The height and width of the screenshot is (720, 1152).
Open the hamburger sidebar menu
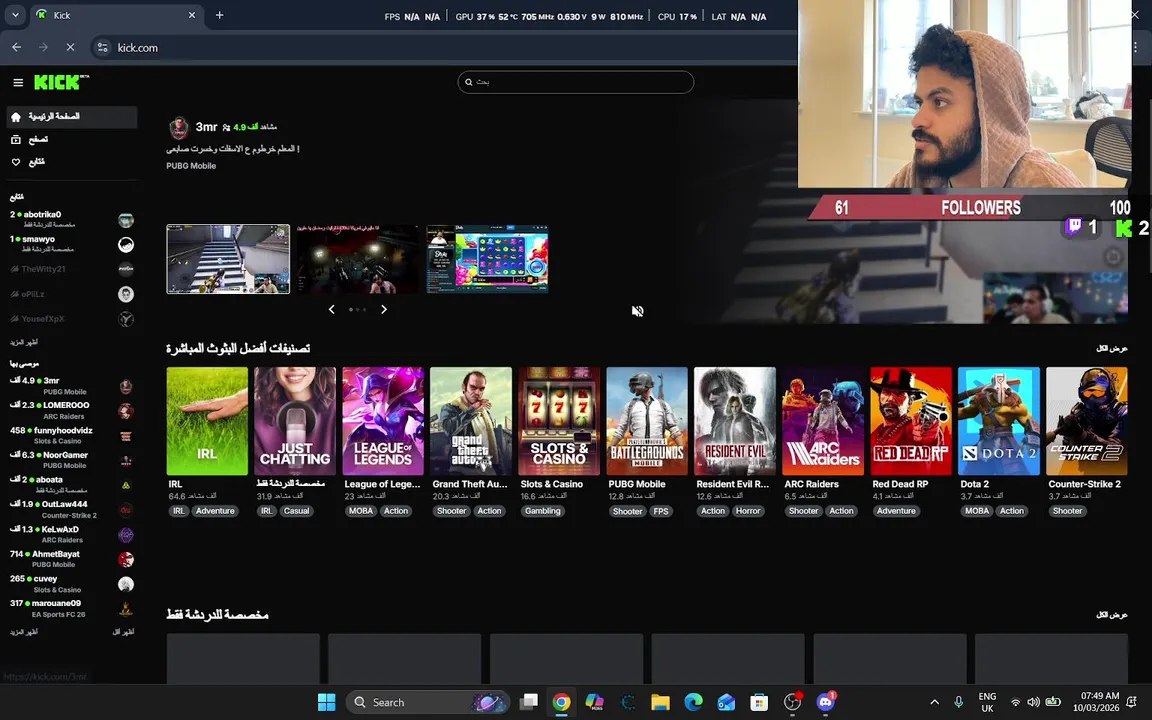pos(18,82)
